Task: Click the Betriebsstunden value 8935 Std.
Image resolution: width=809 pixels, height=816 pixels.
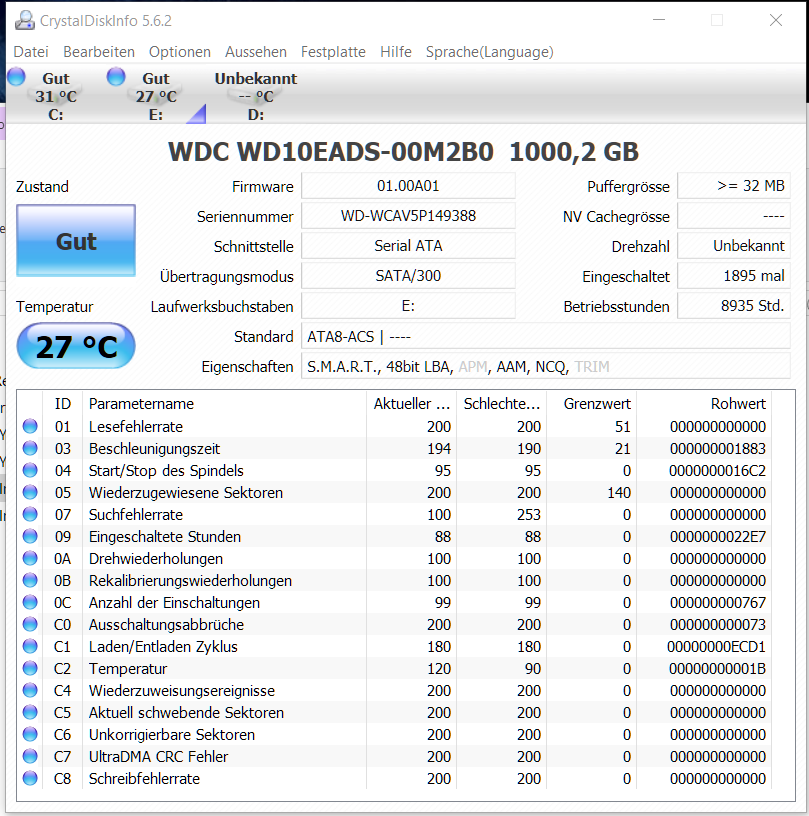Action: 734,306
